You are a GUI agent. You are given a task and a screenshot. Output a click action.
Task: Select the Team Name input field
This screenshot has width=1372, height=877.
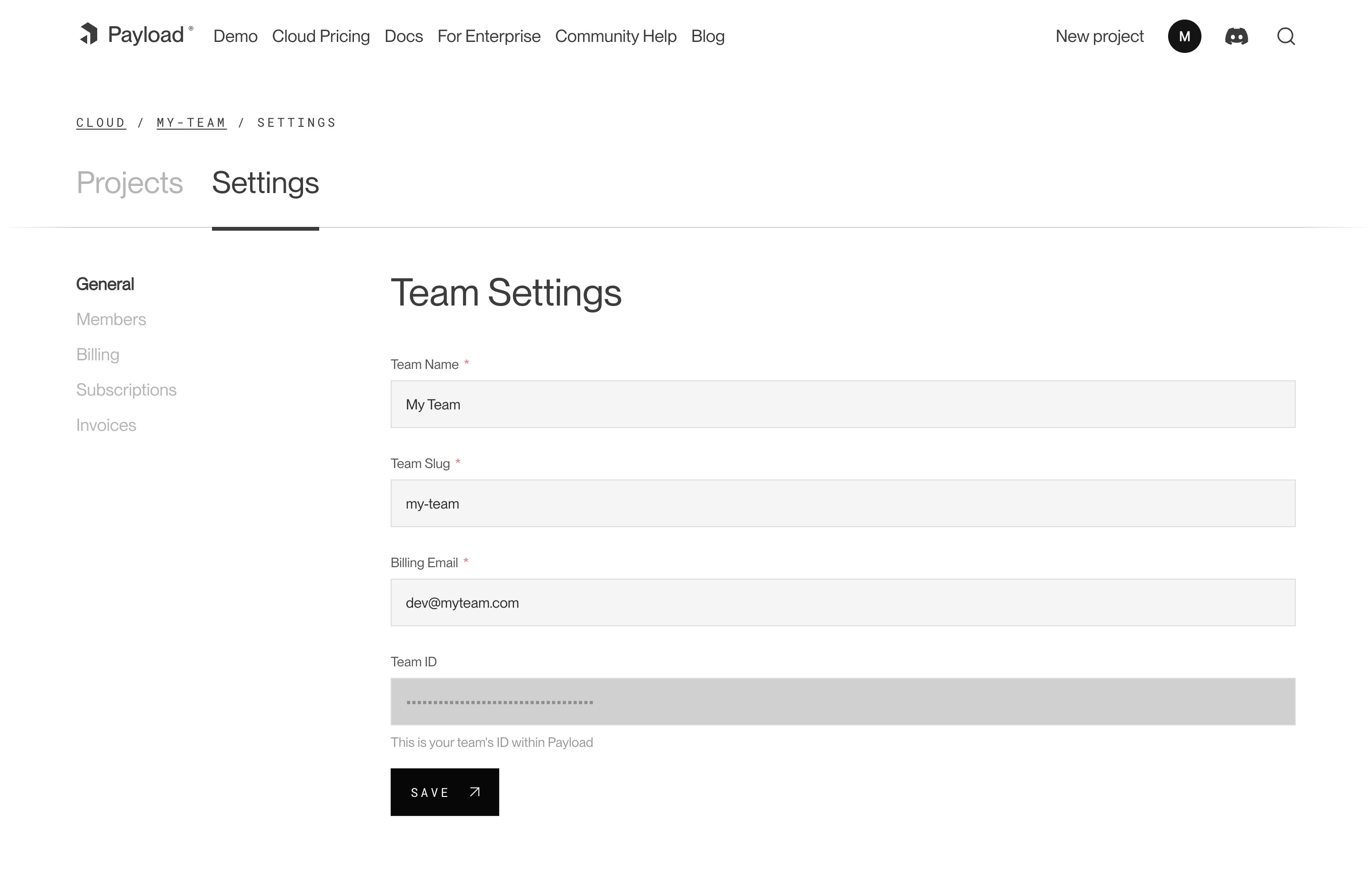tap(843, 404)
